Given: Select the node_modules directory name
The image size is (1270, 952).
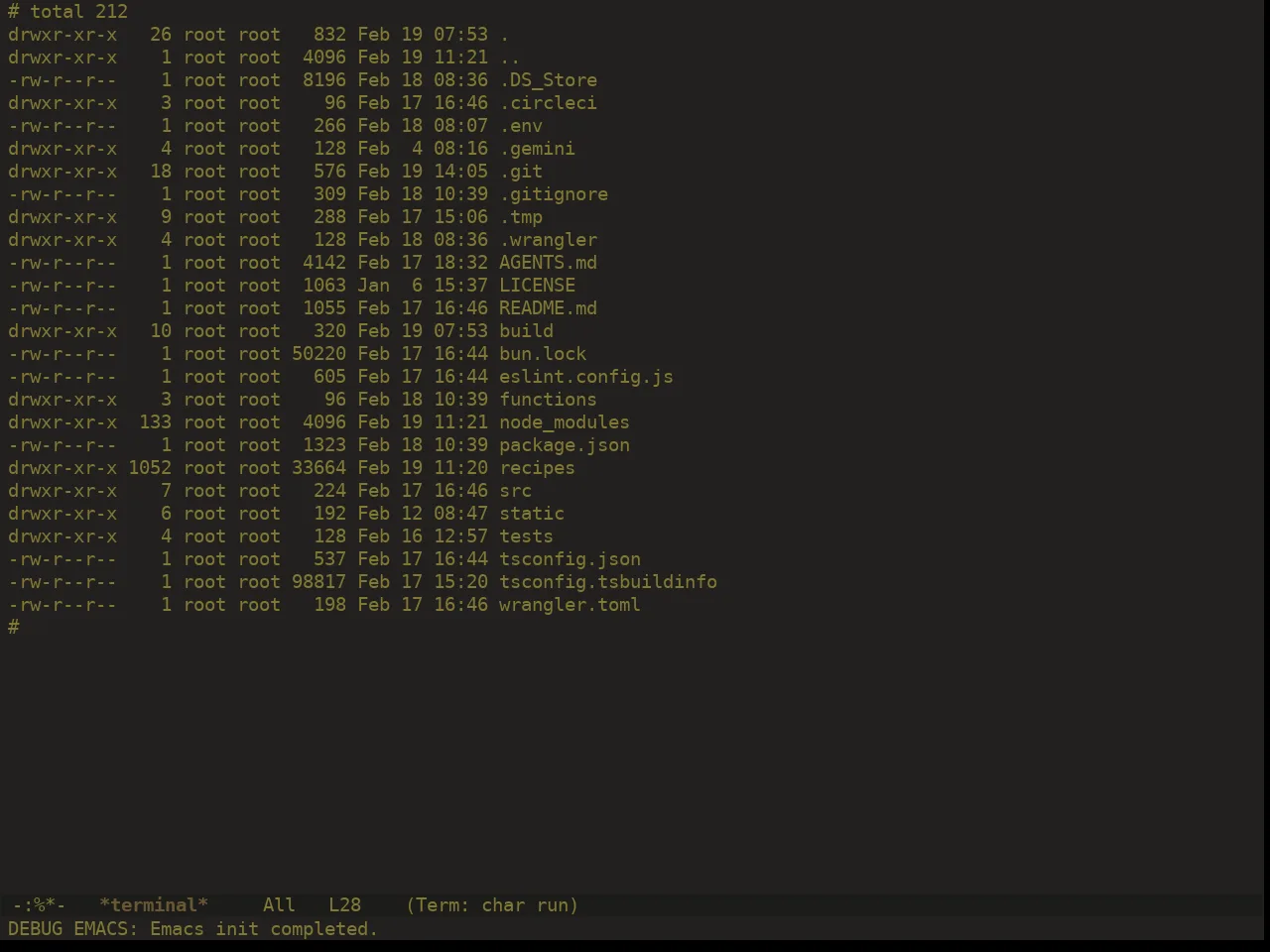Looking at the screenshot, I should click(x=565, y=422).
